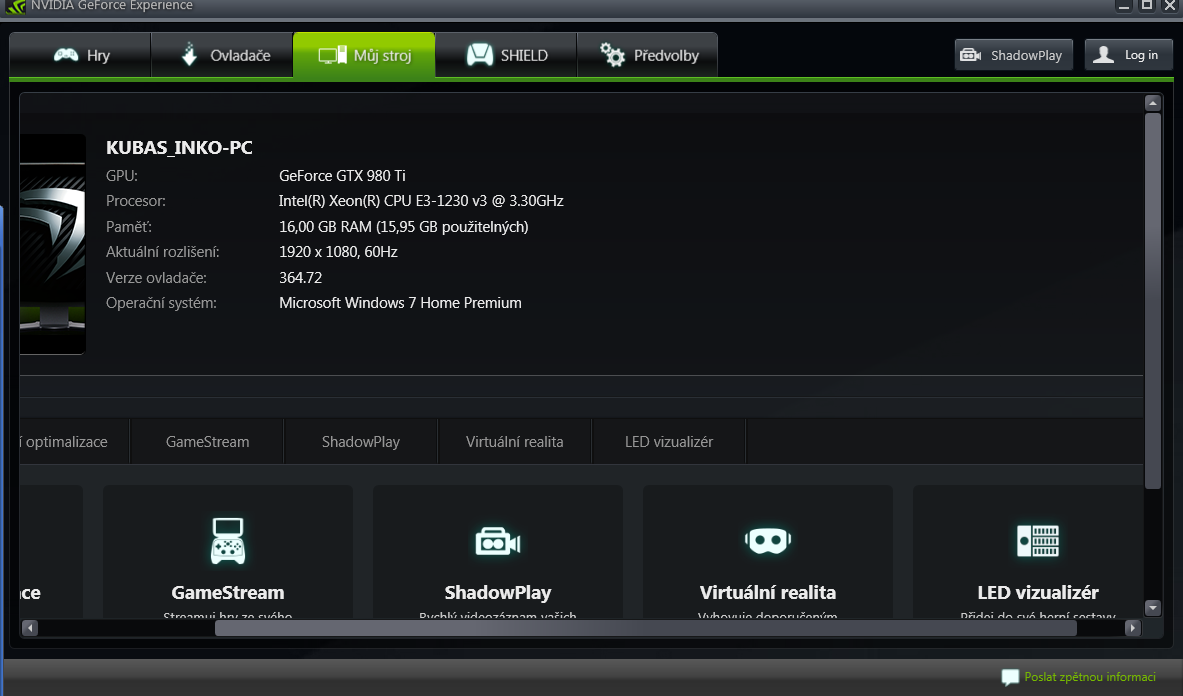Close the GeForce Experience window

click(1169, 5)
